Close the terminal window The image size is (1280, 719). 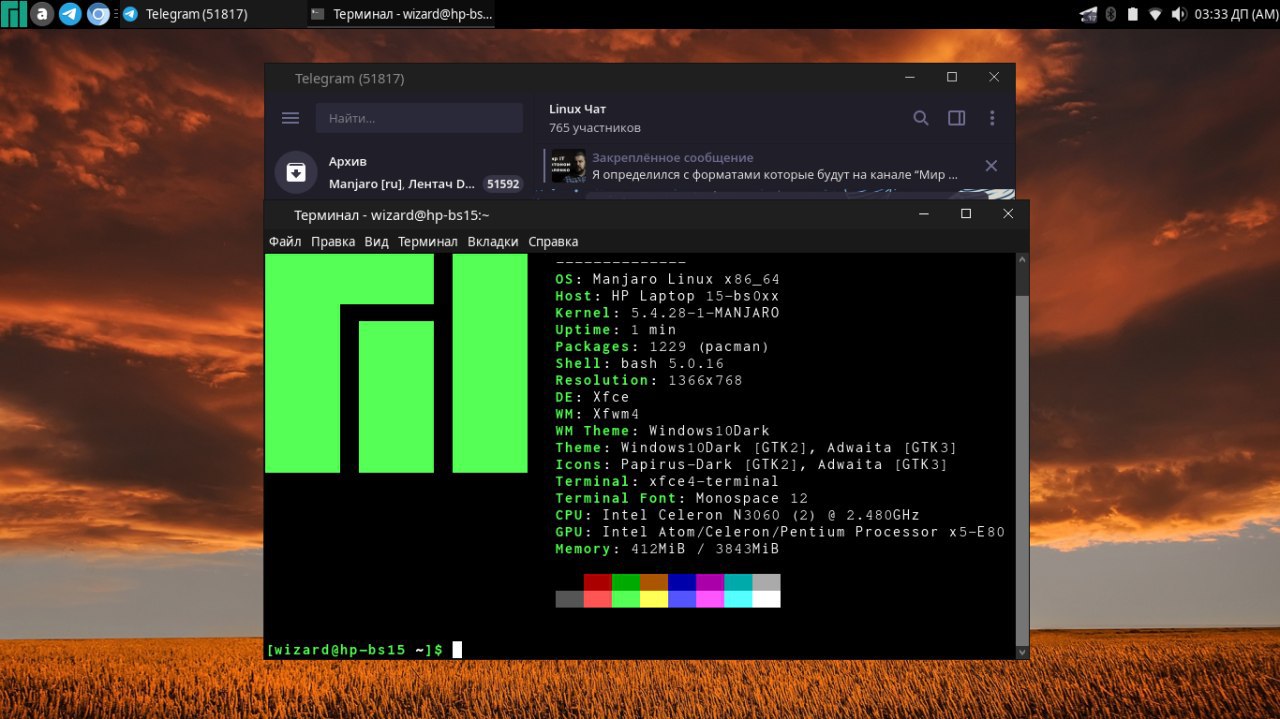click(1008, 214)
